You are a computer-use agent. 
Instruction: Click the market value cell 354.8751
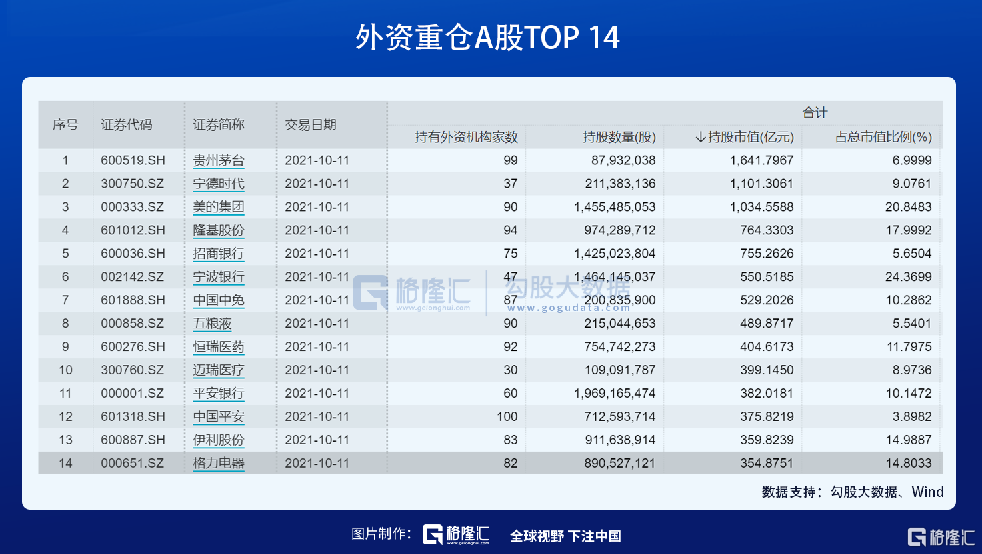pos(767,464)
